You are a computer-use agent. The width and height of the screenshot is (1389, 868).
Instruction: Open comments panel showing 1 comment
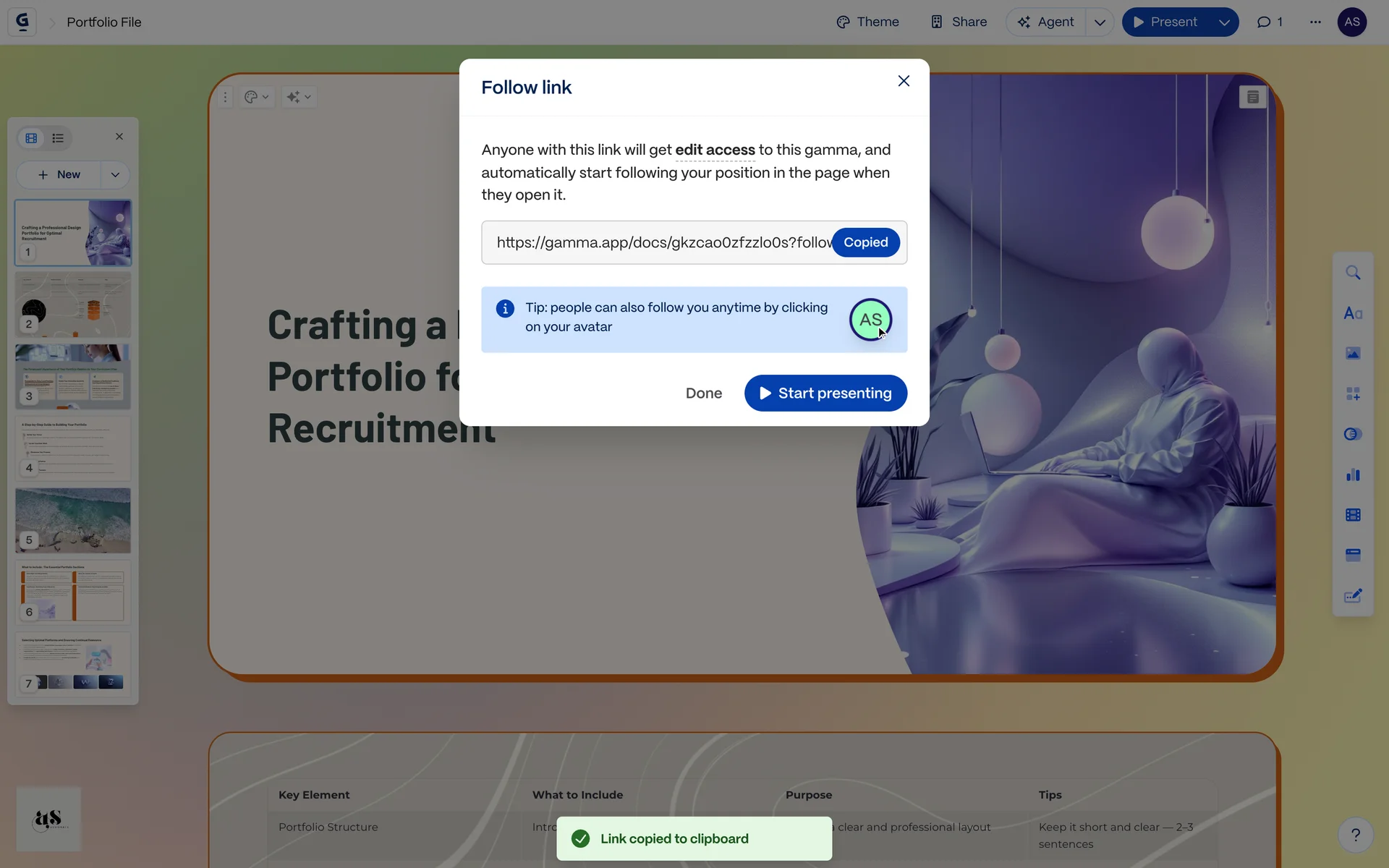point(1270,22)
